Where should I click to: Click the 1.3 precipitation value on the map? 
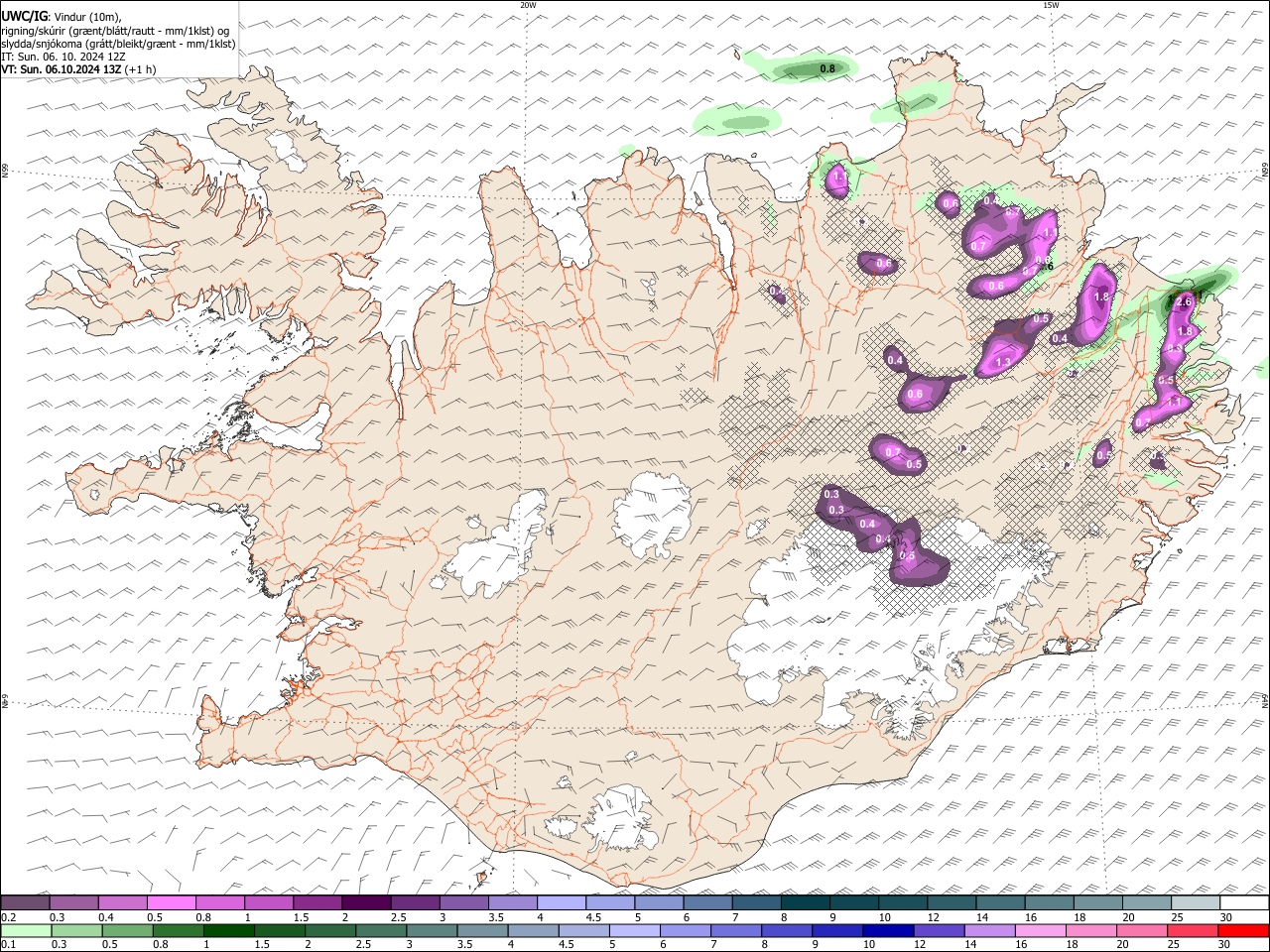[x=1003, y=362]
